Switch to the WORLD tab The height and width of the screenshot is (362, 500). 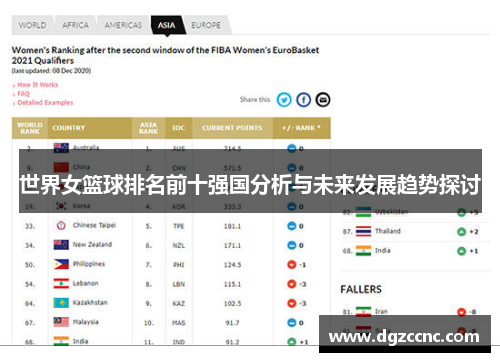[32, 25]
